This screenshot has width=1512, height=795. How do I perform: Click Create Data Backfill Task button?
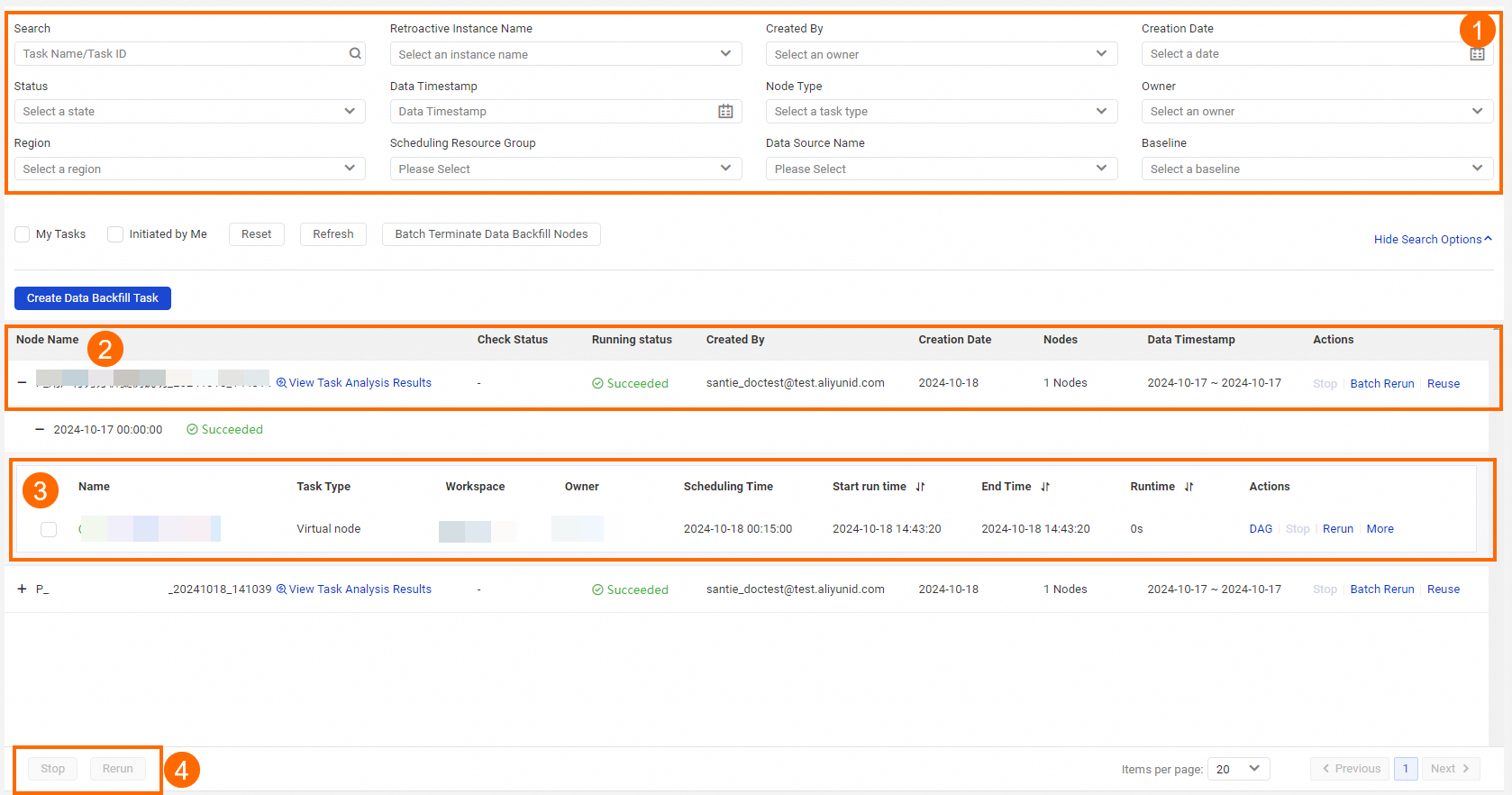click(x=93, y=298)
